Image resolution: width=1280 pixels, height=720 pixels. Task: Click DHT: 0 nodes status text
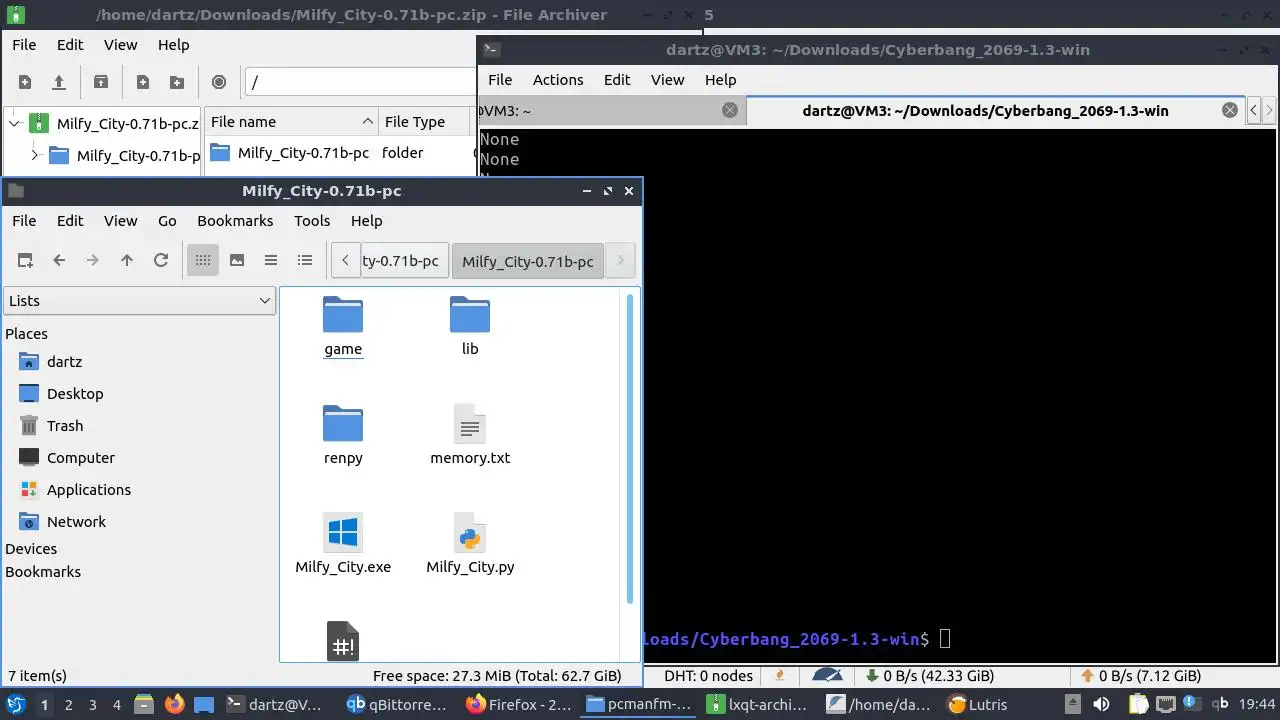tap(708, 676)
